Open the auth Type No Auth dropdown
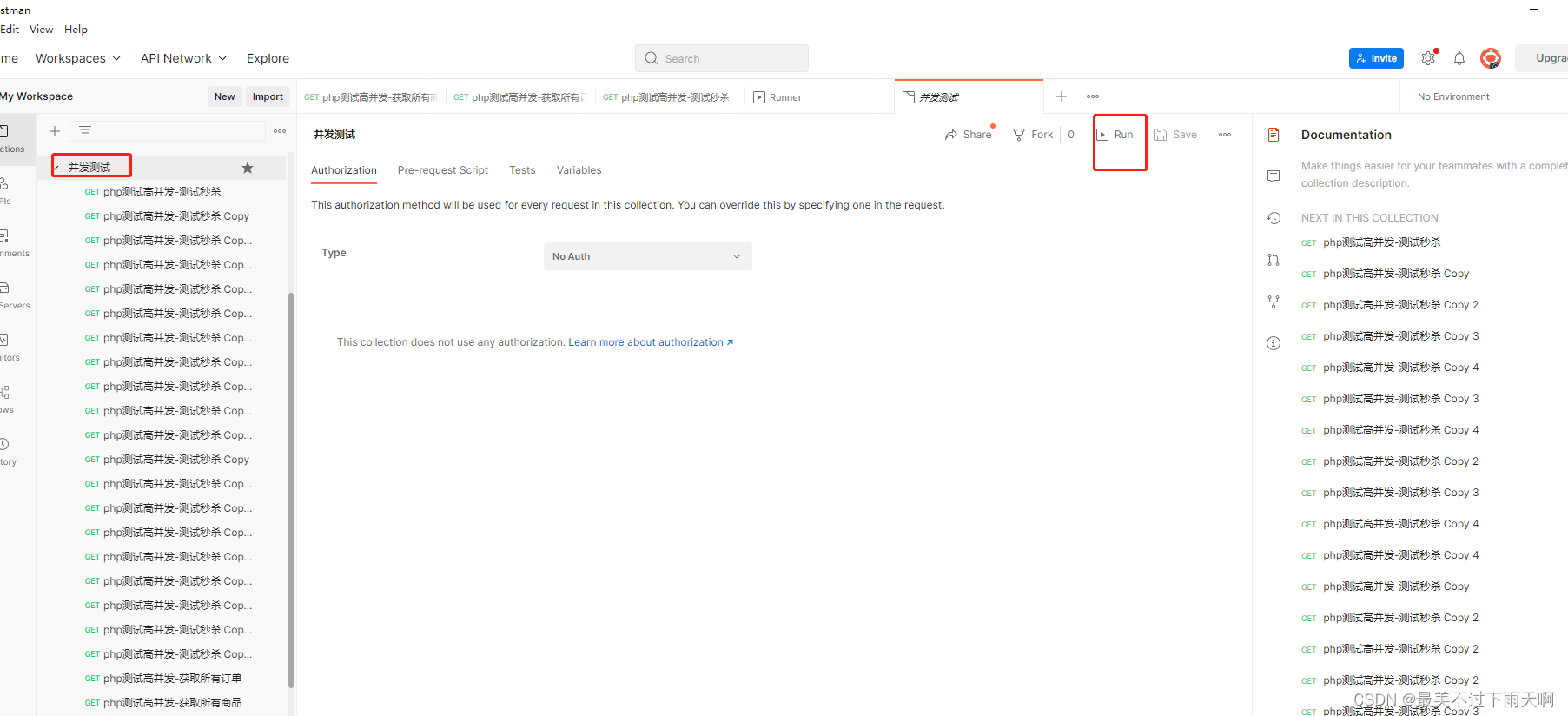Viewport: 1568px width, 716px height. click(647, 256)
